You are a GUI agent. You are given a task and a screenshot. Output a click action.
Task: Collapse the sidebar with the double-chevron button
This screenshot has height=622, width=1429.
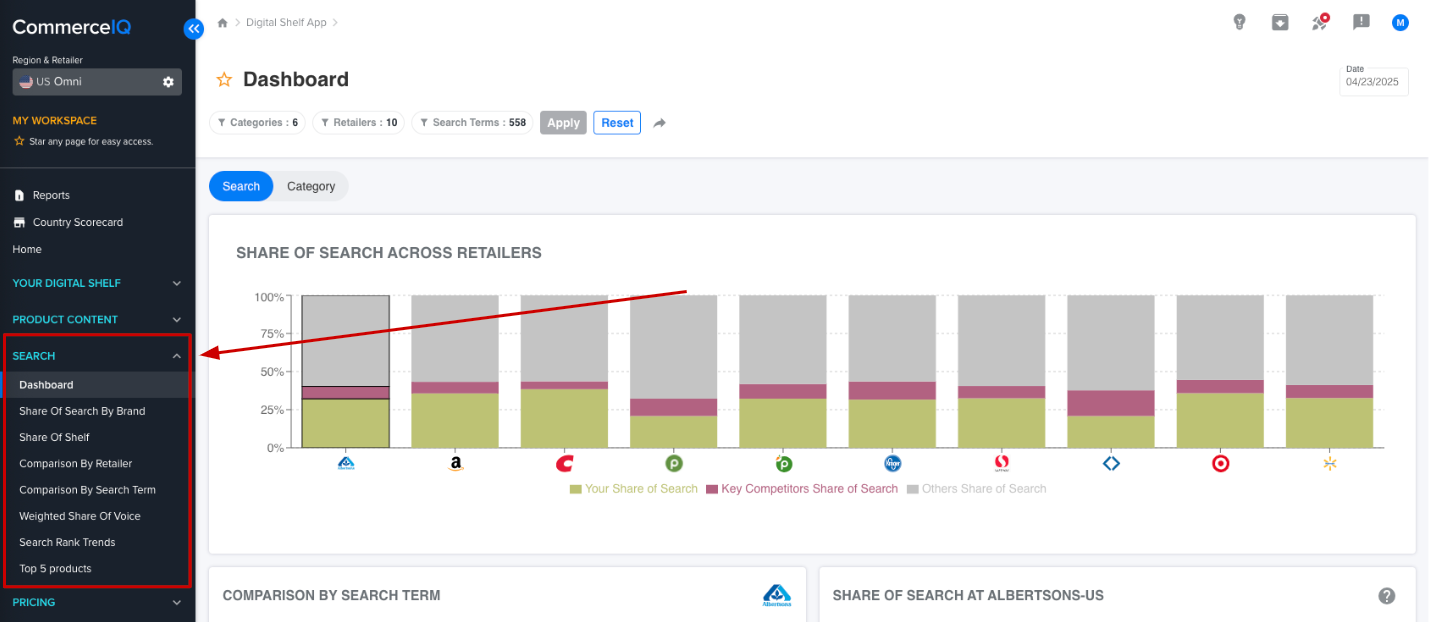[193, 29]
